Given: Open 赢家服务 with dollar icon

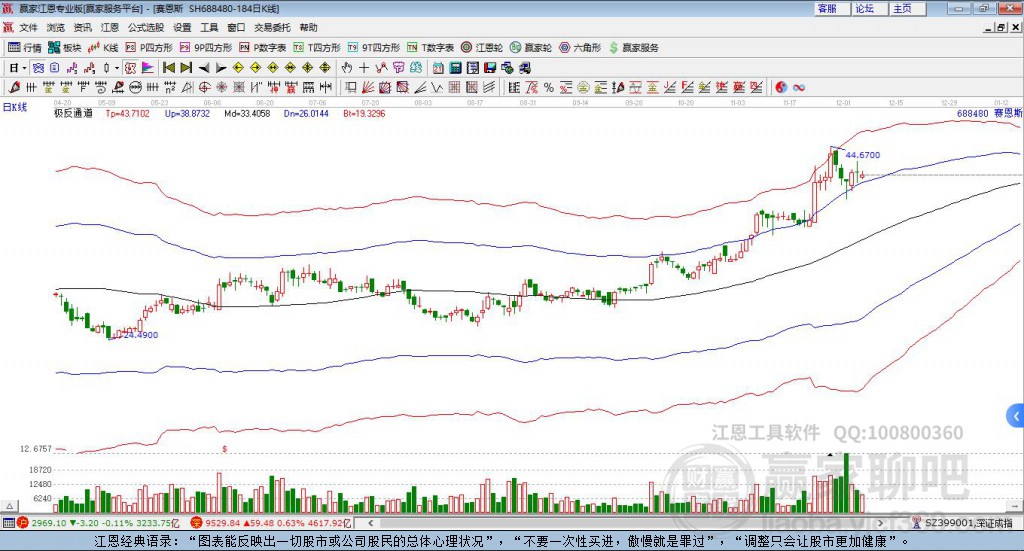Looking at the screenshot, I should point(634,48).
